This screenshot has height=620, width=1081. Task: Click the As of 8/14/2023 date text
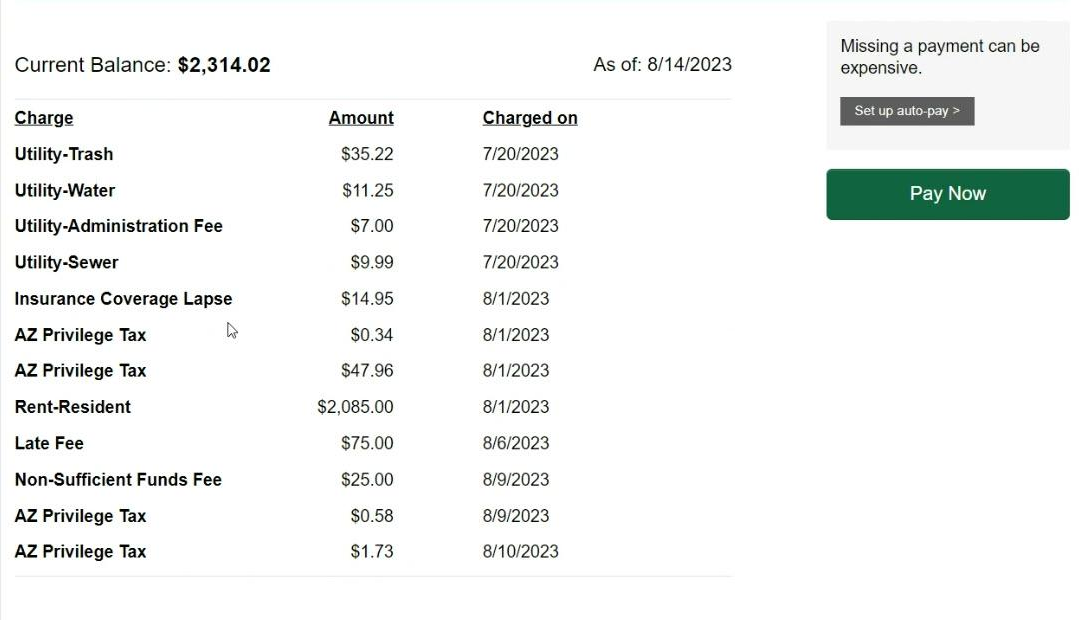pos(663,65)
